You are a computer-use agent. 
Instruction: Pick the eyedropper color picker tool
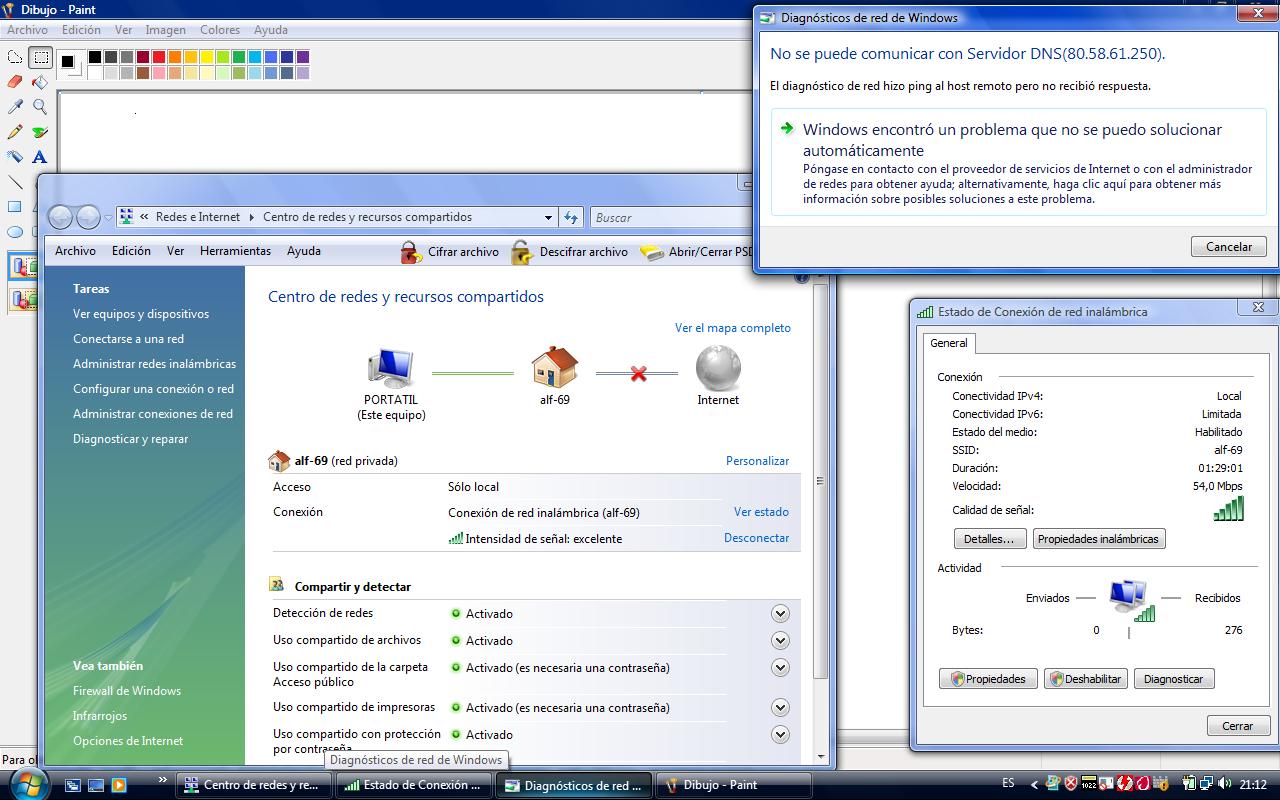click(15, 107)
